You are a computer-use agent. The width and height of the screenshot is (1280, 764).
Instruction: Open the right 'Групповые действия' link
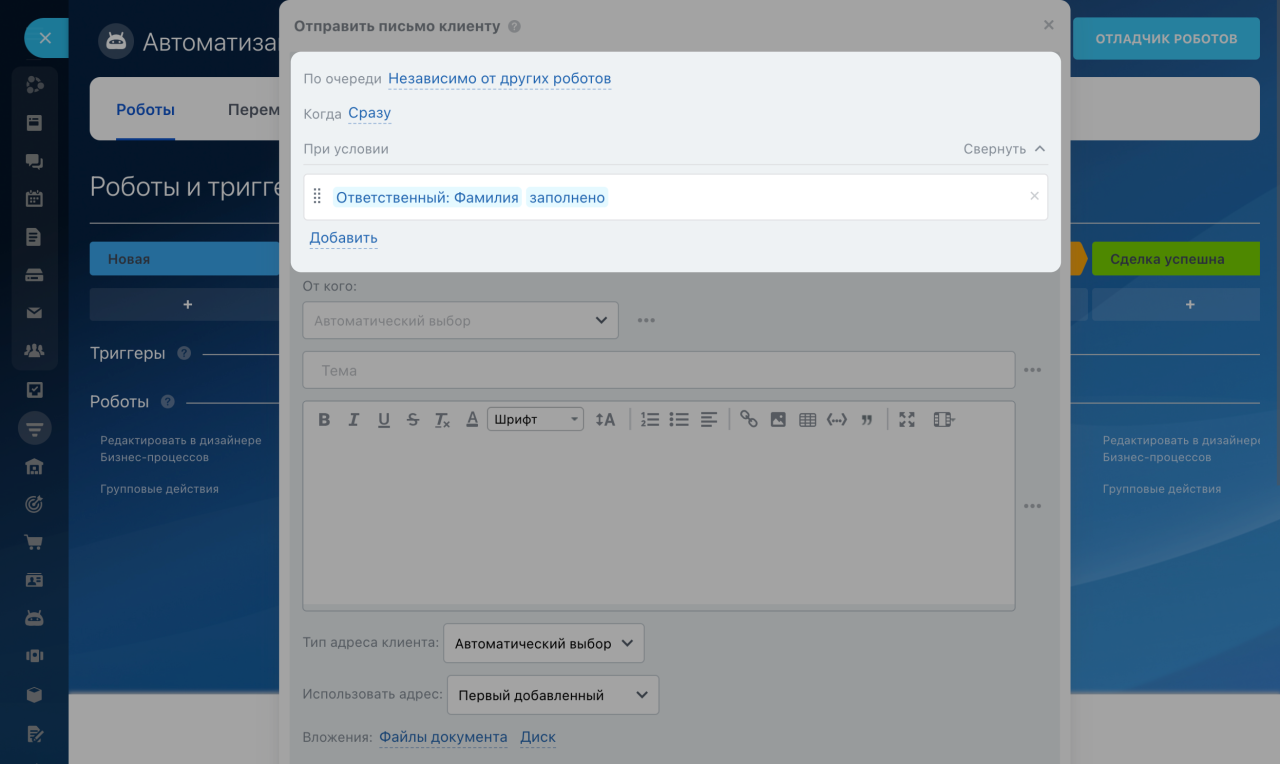pos(1162,489)
